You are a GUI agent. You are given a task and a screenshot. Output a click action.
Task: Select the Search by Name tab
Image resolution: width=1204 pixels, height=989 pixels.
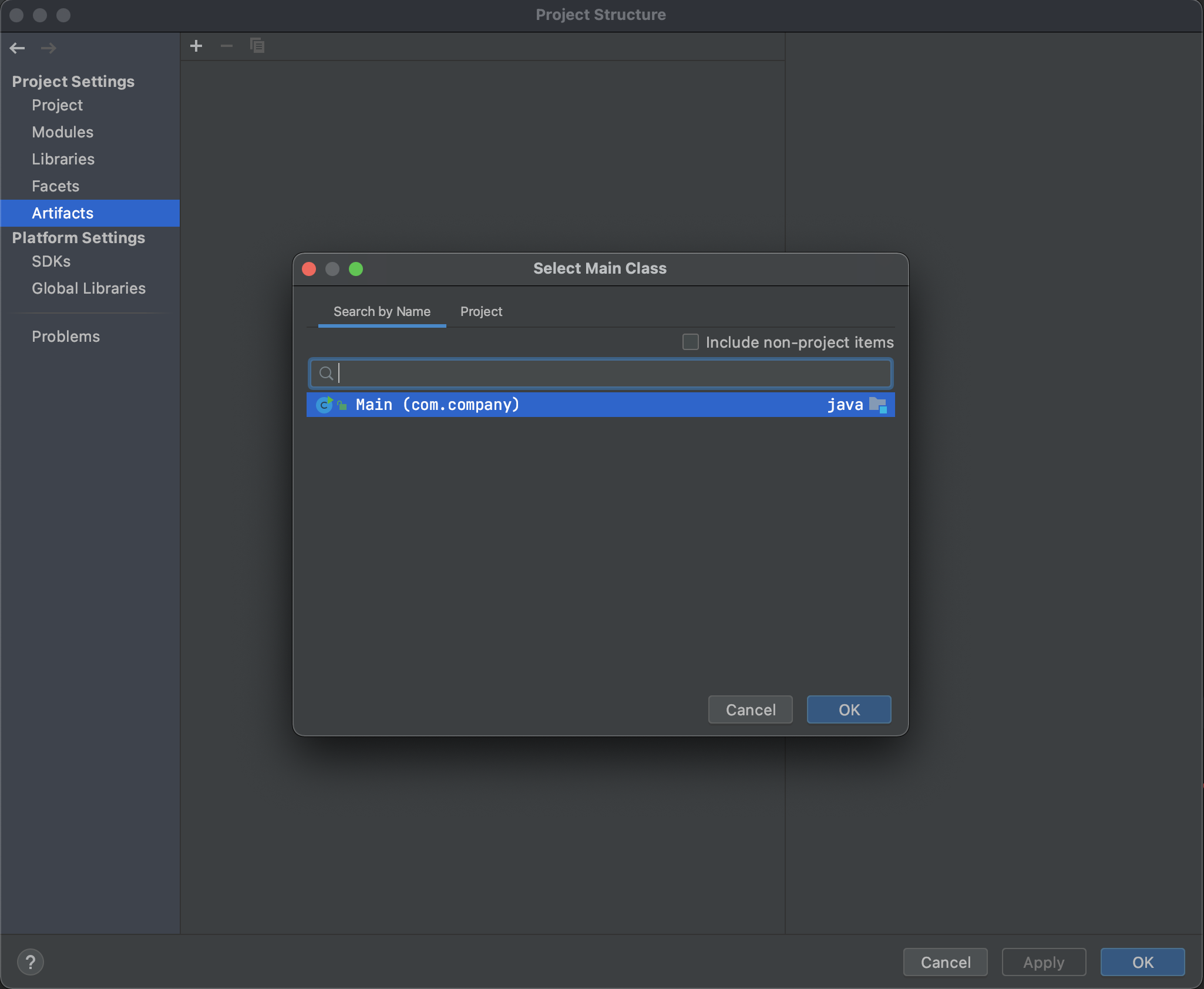[x=382, y=312]
